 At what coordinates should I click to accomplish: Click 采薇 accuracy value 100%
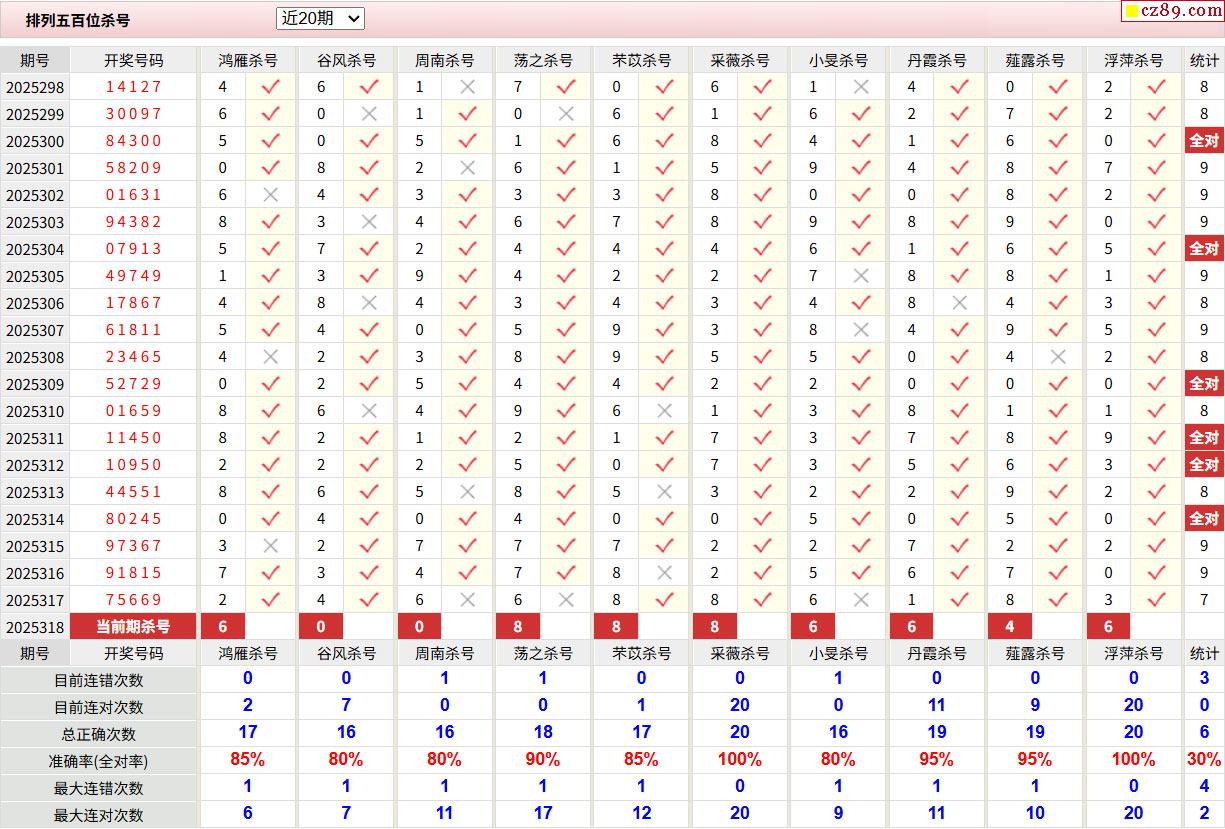click(740, 760)
